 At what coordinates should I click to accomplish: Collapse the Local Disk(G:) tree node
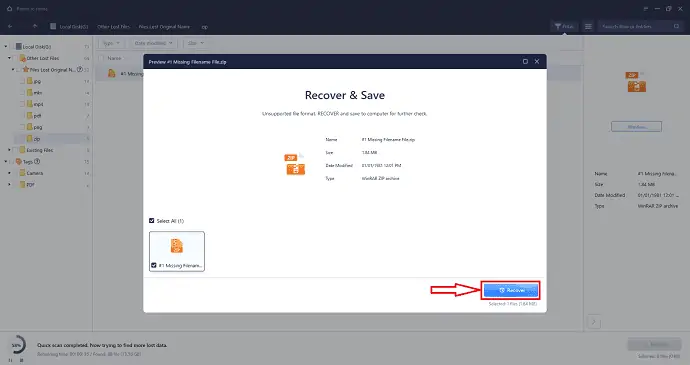[x=6, y=46]
